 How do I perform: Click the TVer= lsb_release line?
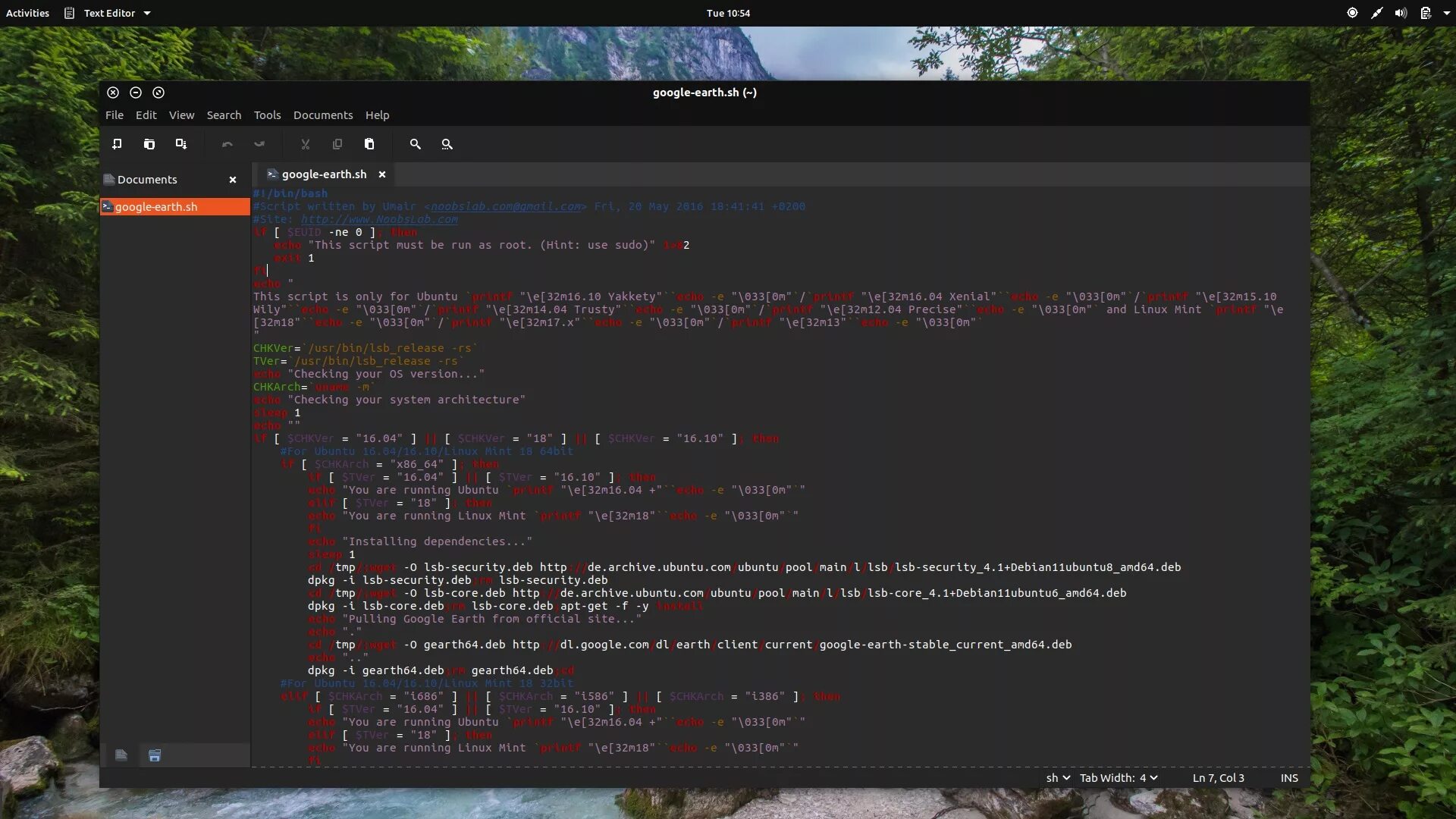pyautogui.click(x=359, y=361)
